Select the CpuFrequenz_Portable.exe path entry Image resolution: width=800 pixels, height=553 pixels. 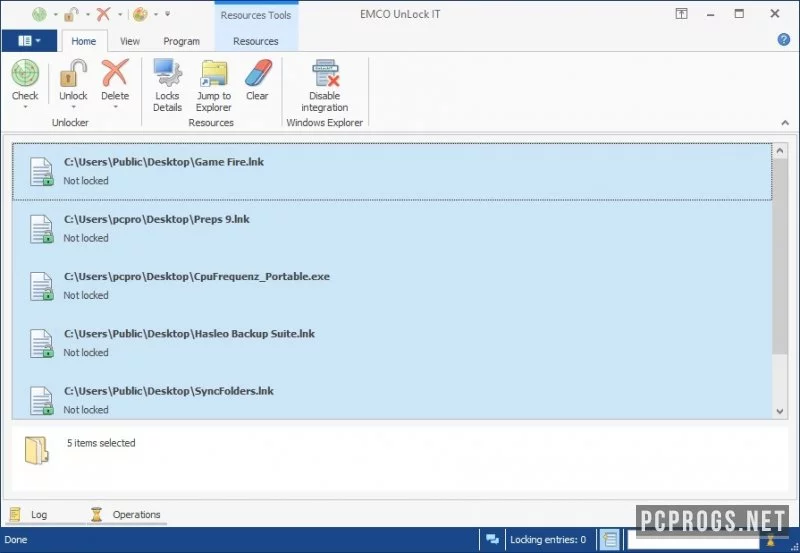click(x=197, y=276)
